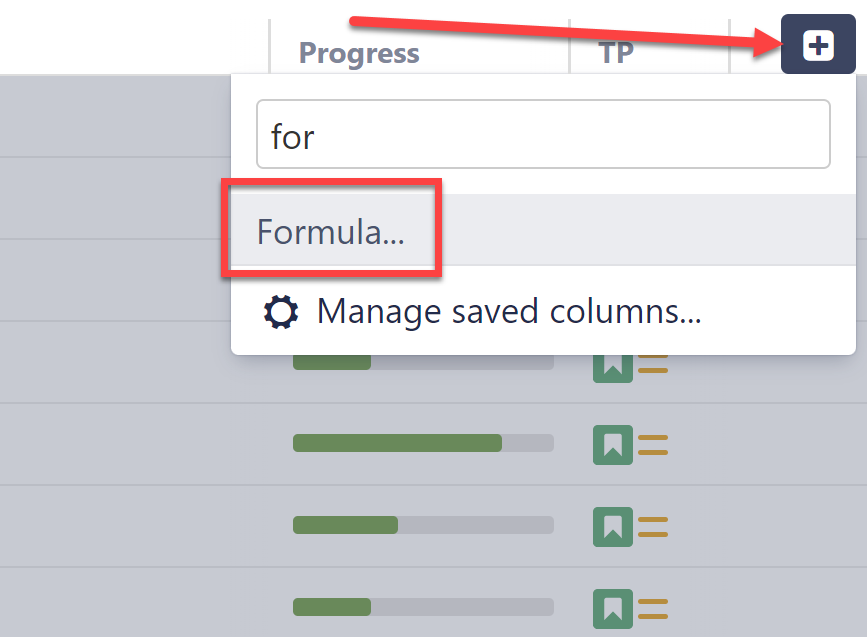
Task: Click the top row progress bar
Action: pos(420,363)
